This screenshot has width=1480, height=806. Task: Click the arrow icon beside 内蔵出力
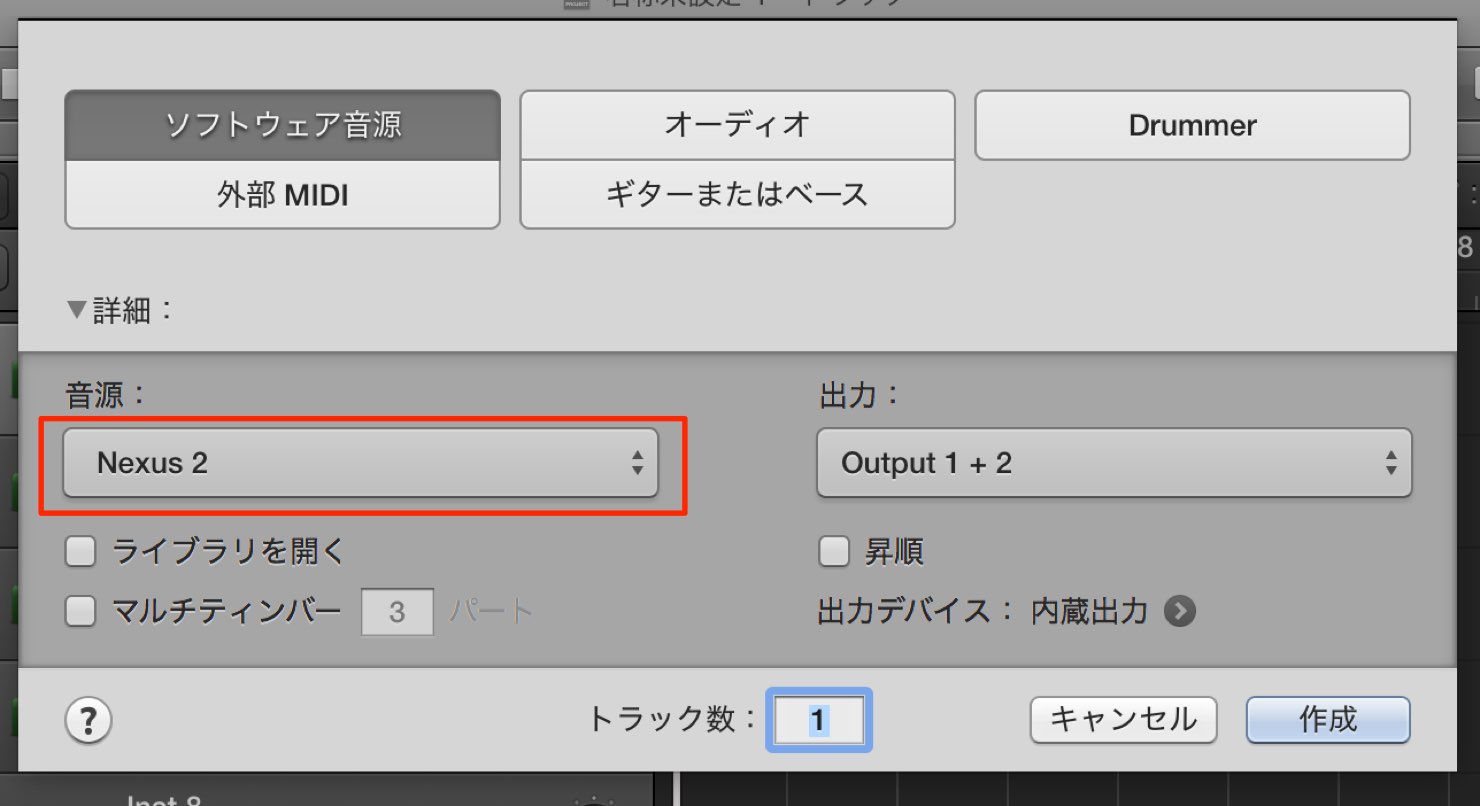[x=1180, y=611]
